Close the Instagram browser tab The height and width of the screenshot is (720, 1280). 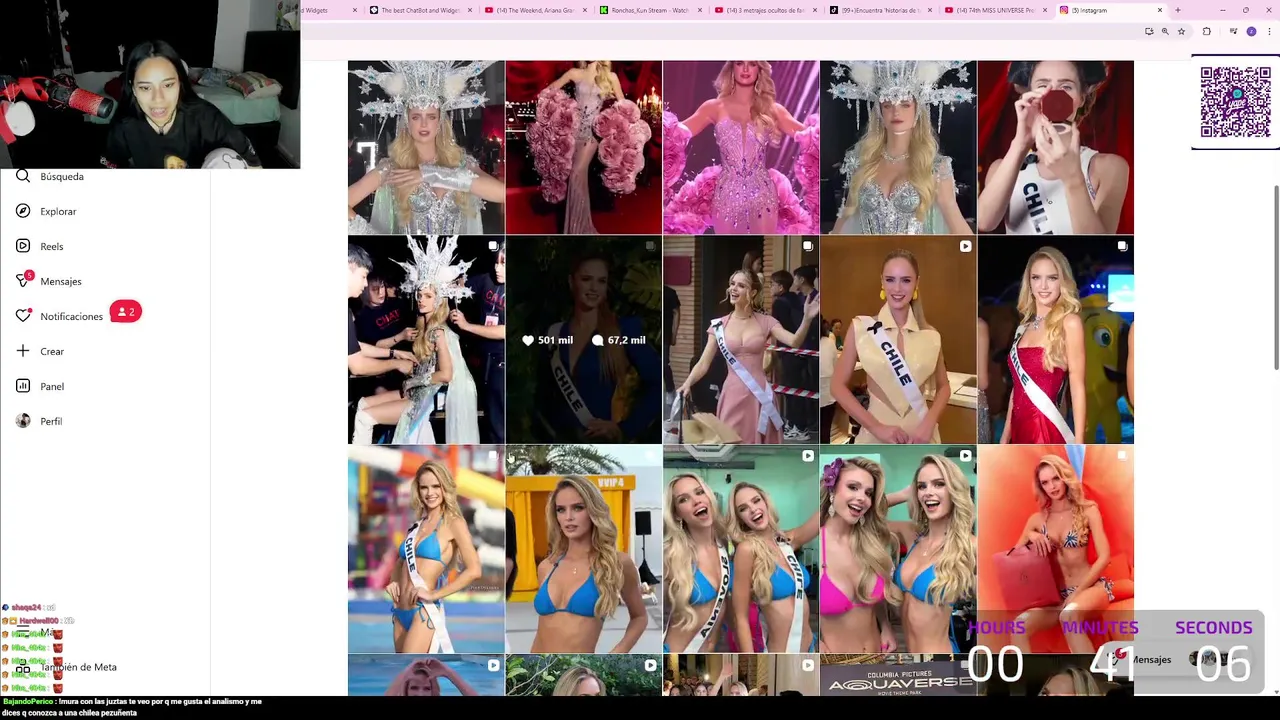tap(1160, 10)
